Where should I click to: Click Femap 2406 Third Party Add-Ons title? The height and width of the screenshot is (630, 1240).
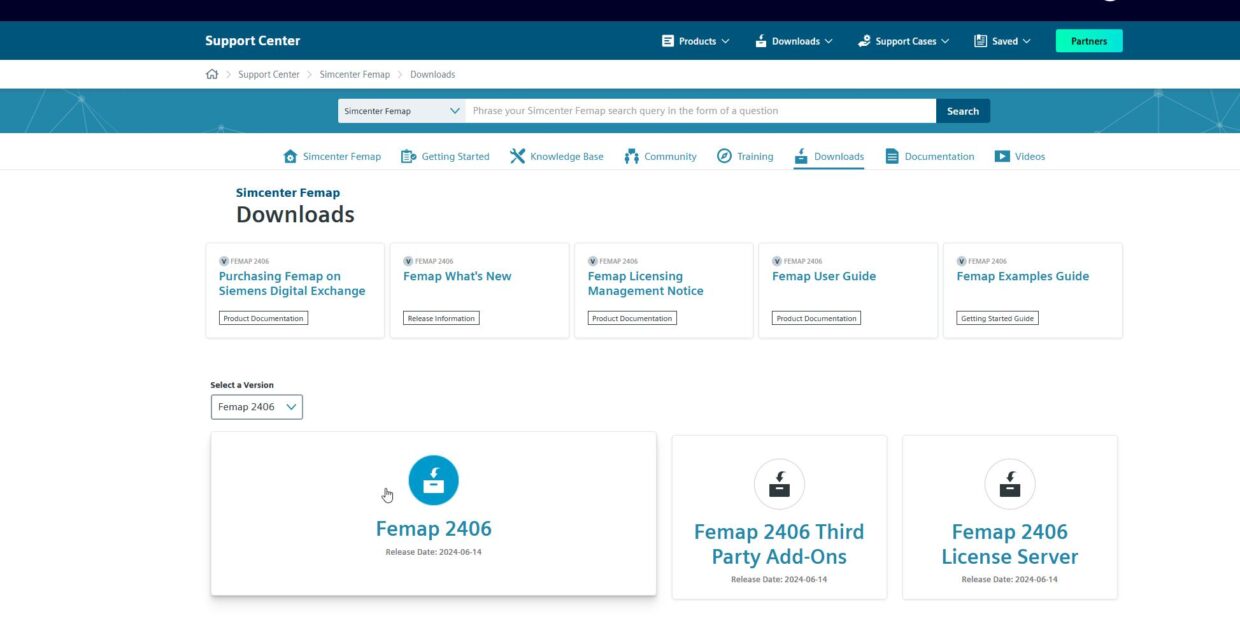point(779,544)
